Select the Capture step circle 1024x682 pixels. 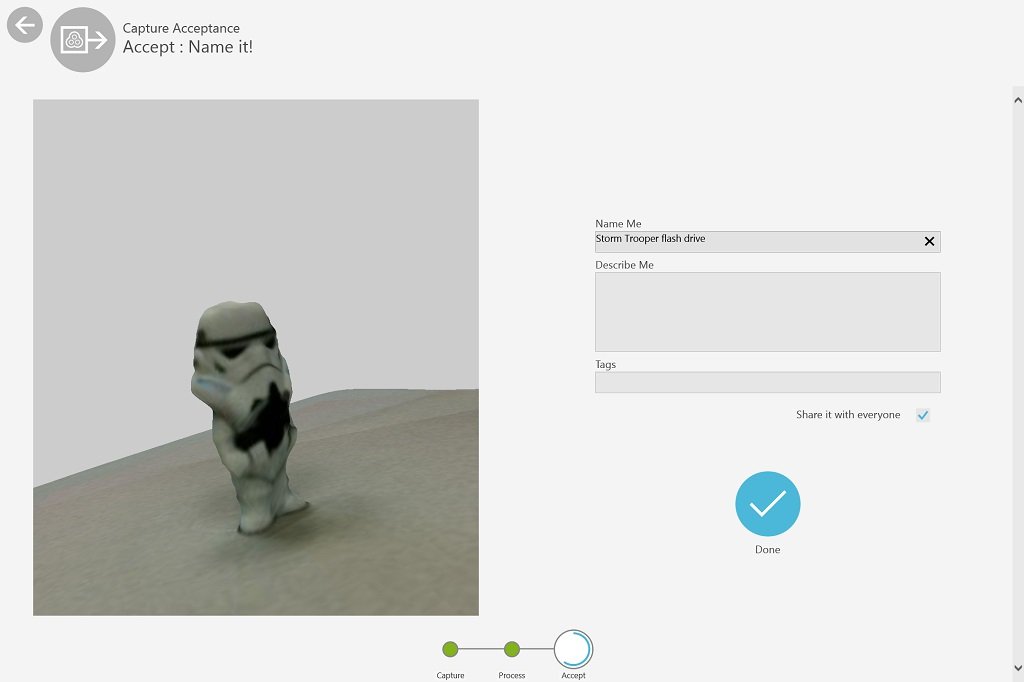point(450,649)
